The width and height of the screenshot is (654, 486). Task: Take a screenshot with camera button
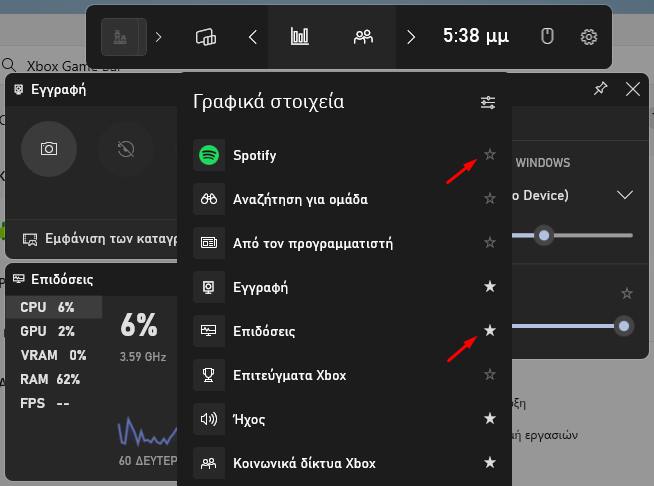click(49, 149)
